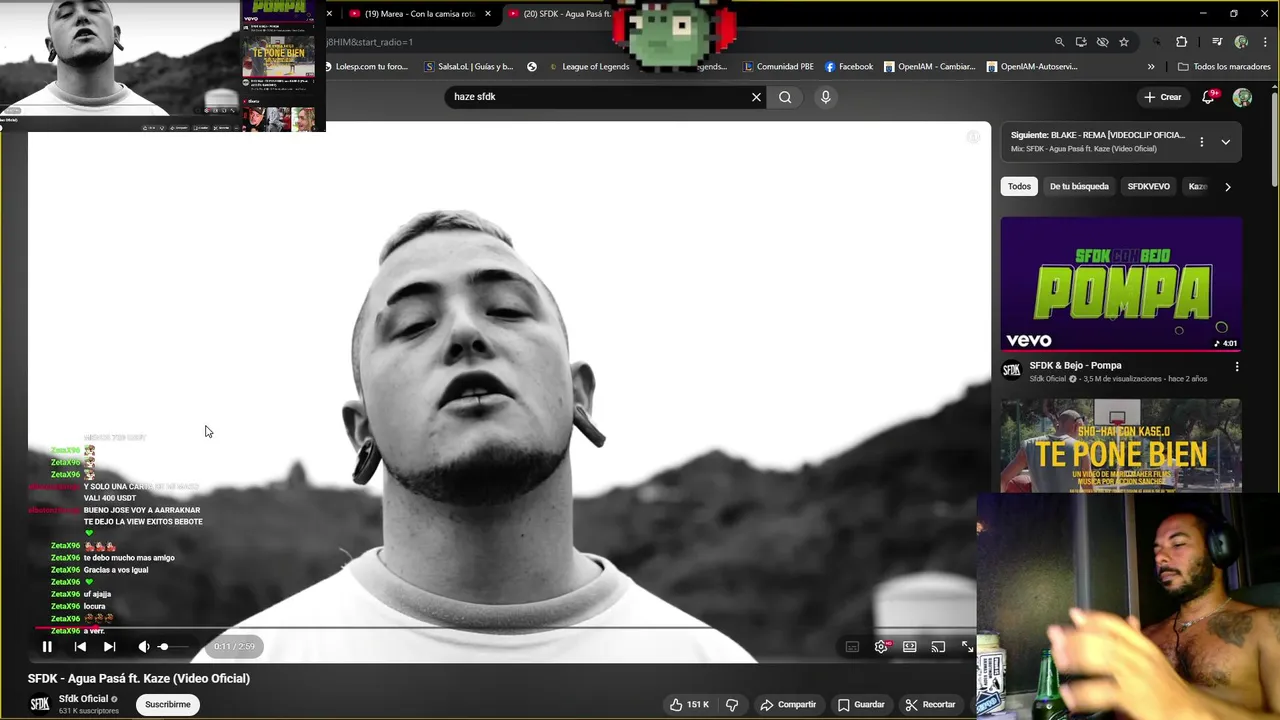Clear the YouTube search text with X

pyautogui.click(x=757, y=97)
